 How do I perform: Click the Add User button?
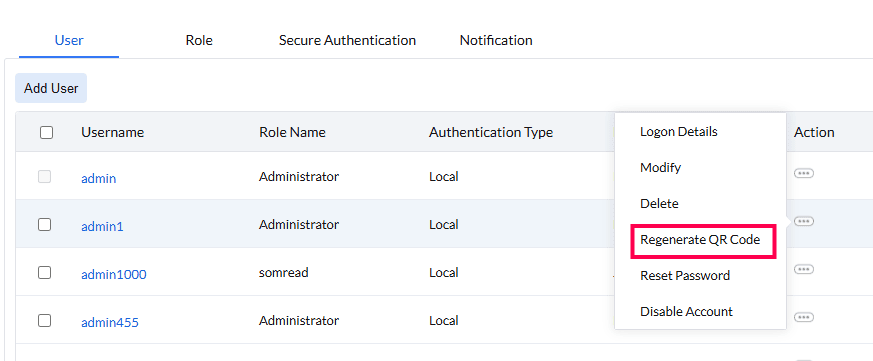(51, 88)
